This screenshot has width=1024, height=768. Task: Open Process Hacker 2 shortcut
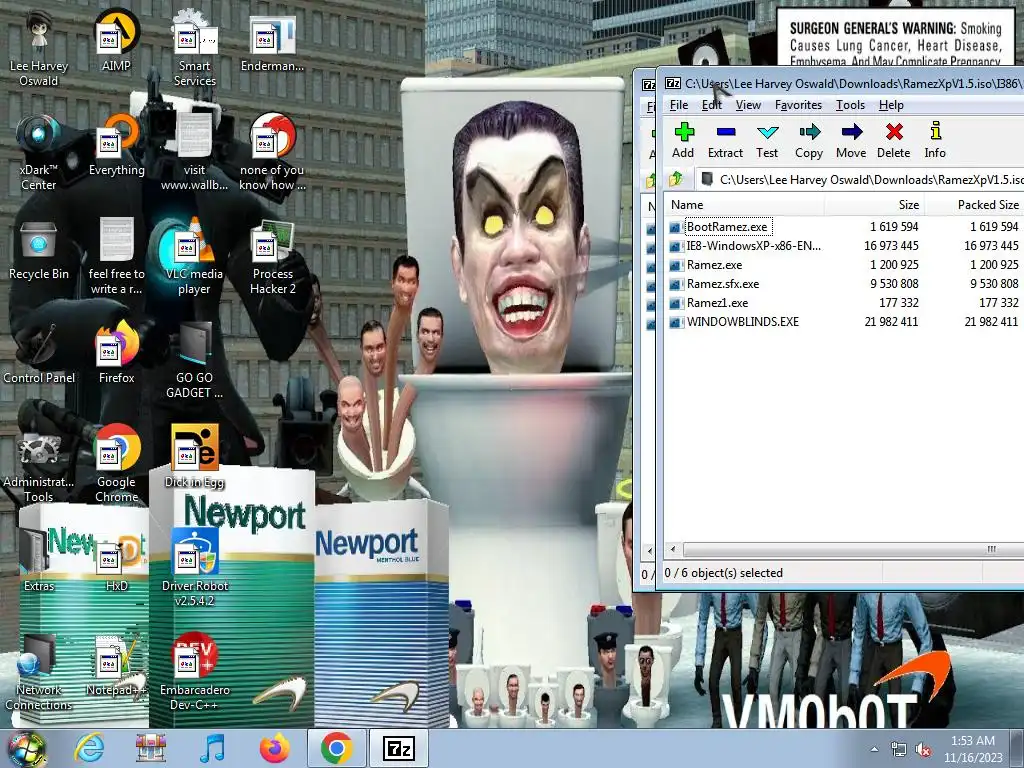pyautogui.click(x=272, y=257)
